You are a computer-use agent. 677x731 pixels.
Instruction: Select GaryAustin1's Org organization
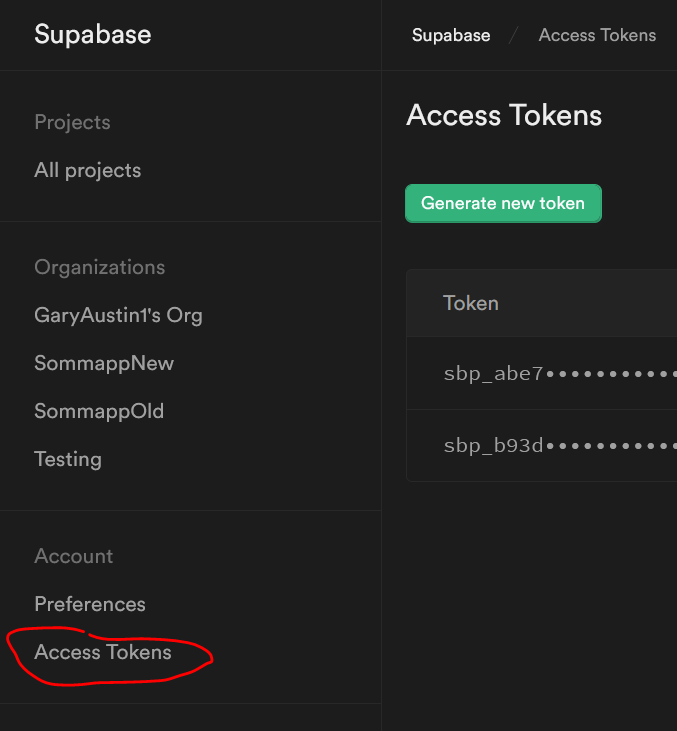coord(118,315)
